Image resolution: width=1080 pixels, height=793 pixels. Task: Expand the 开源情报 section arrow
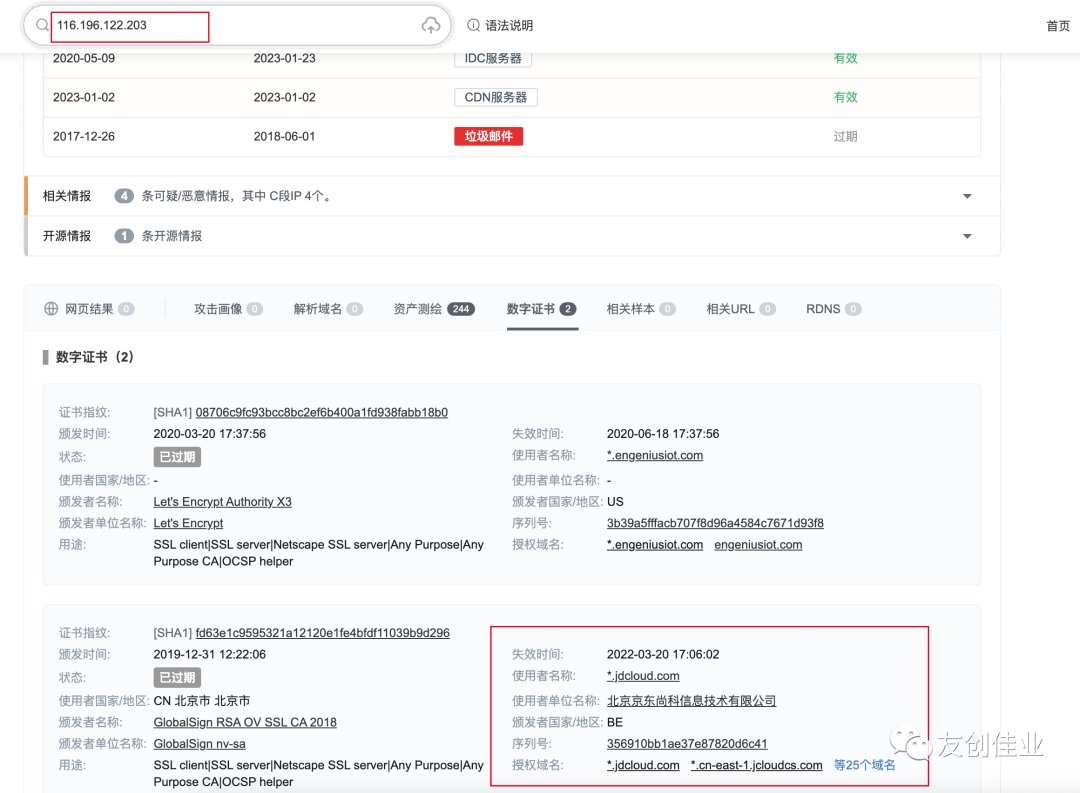967,236
